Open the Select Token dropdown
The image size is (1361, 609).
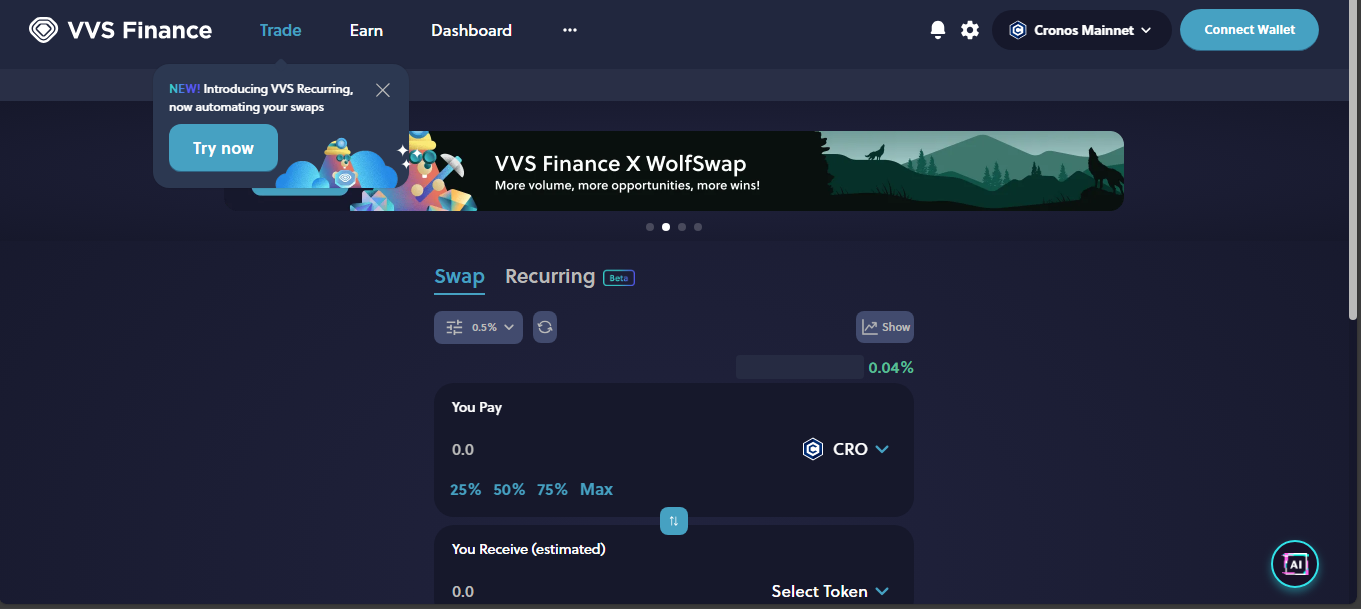click(830, 591)
